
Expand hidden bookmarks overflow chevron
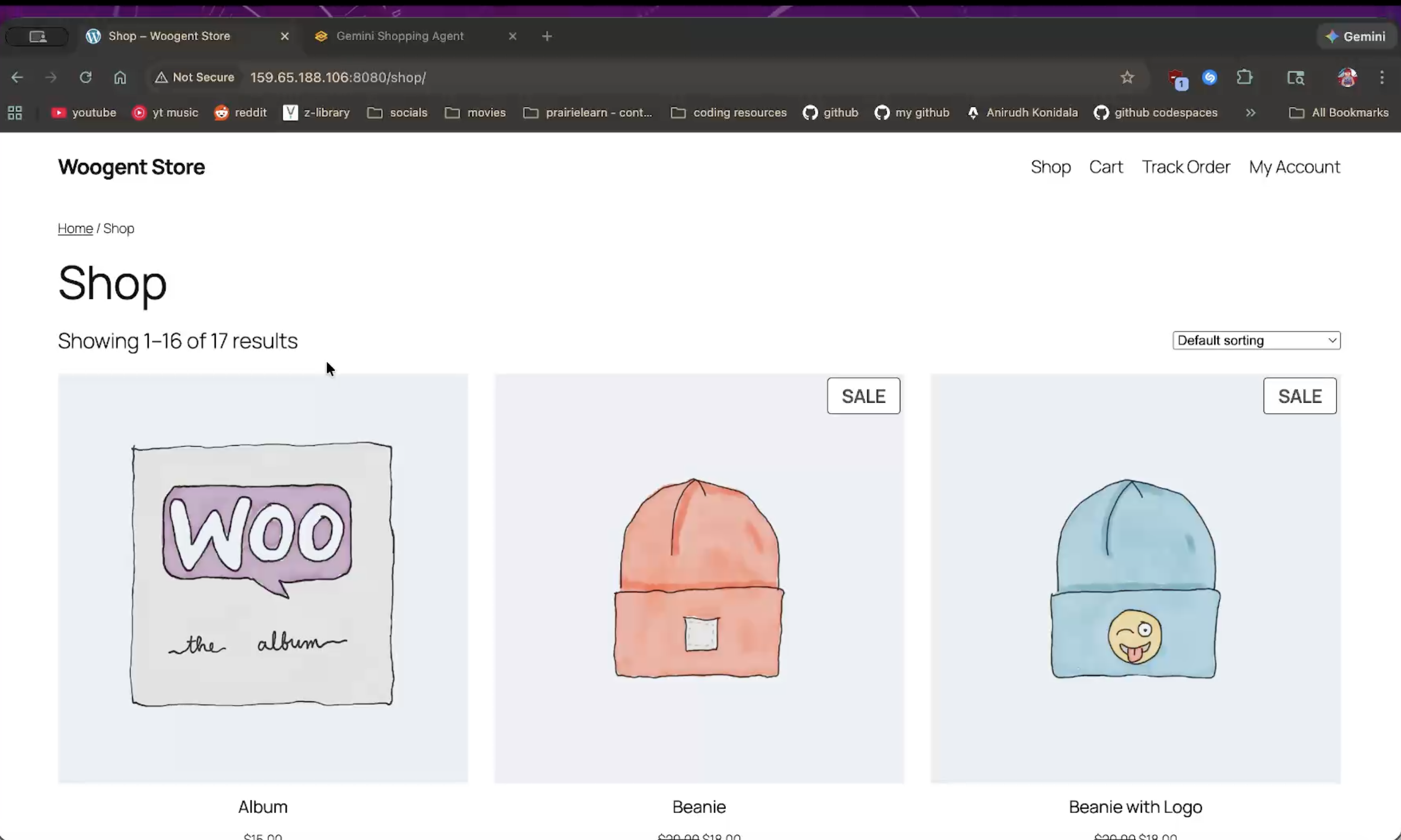(x=1250, y=113)
